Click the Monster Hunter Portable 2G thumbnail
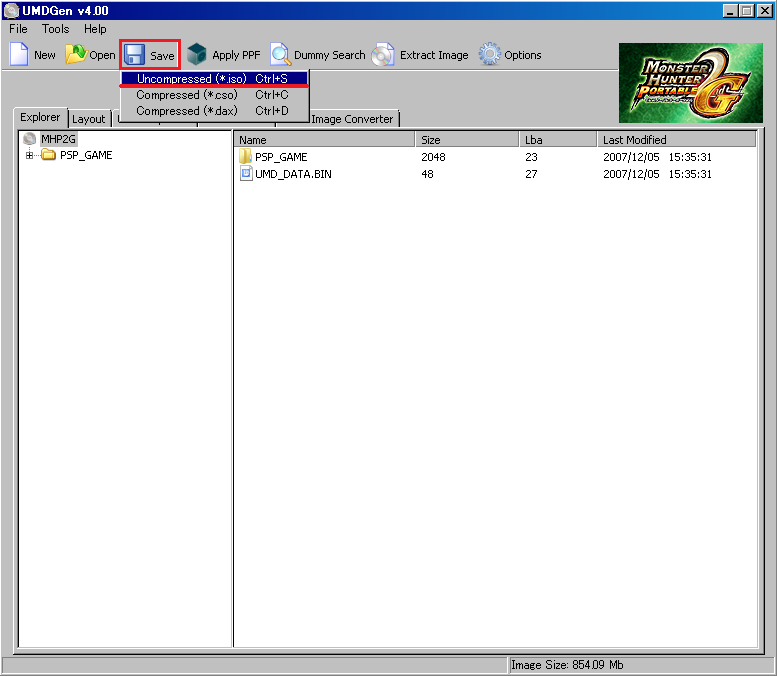This screenshot has width=777, height=676. [691, 83]
